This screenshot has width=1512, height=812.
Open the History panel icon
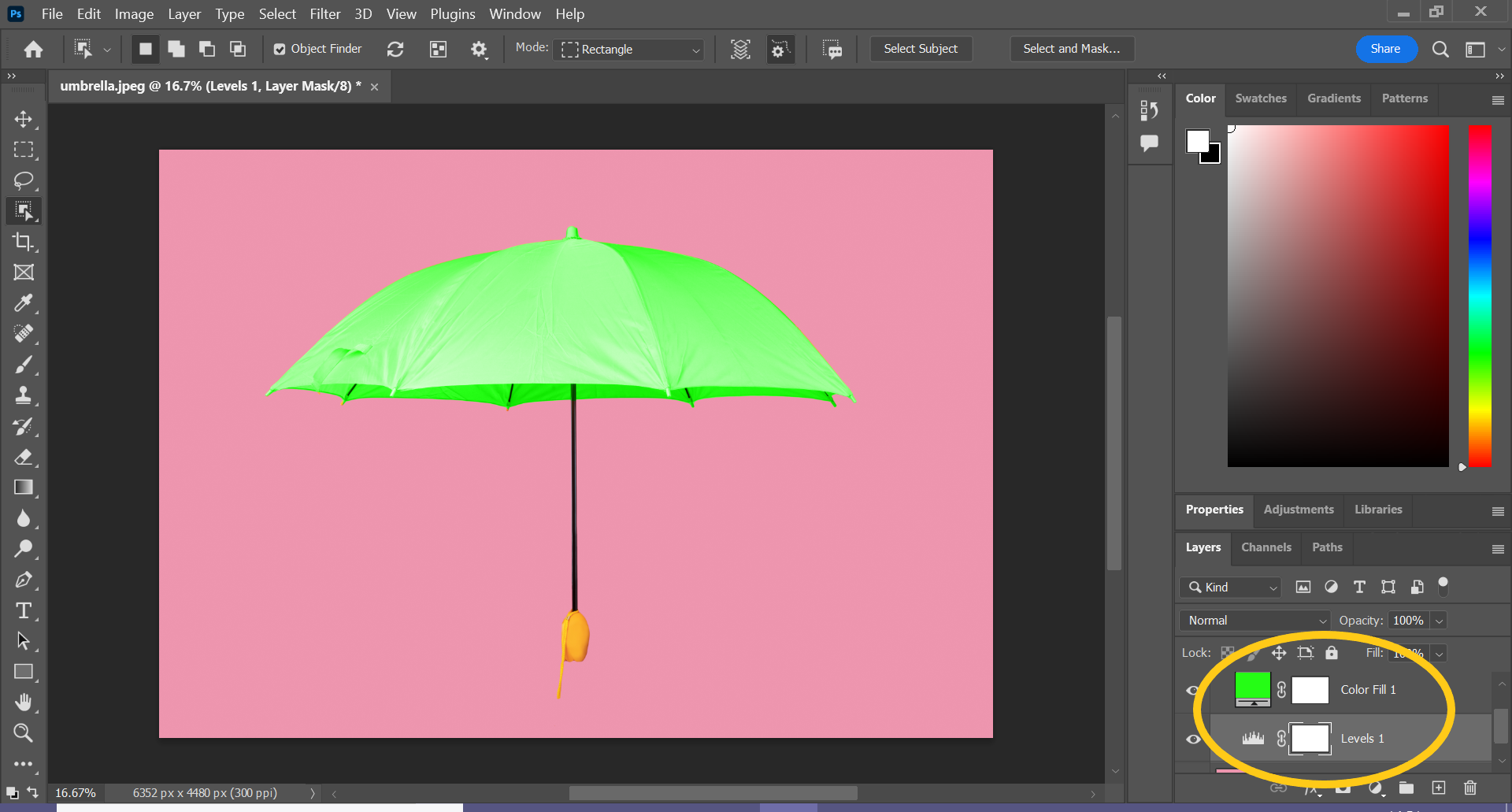click(x=1149, y=111)
